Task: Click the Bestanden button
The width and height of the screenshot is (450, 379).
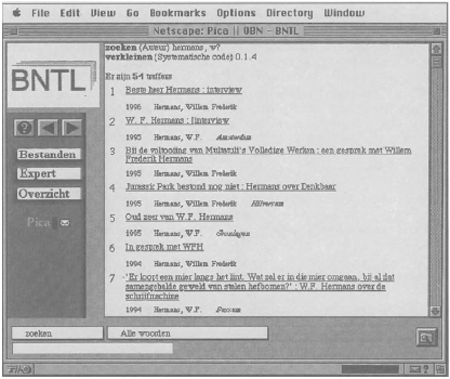Action: pos(49,154)
